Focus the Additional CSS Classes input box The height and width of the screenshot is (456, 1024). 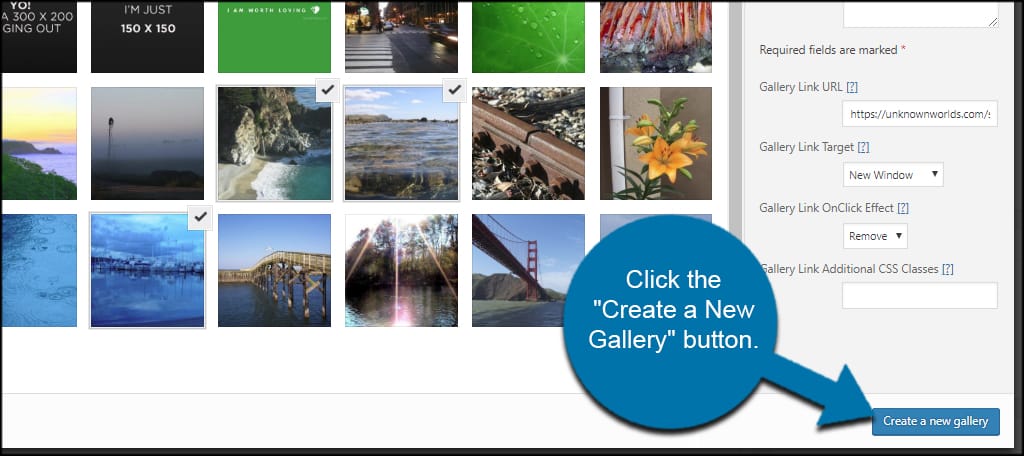920,295
